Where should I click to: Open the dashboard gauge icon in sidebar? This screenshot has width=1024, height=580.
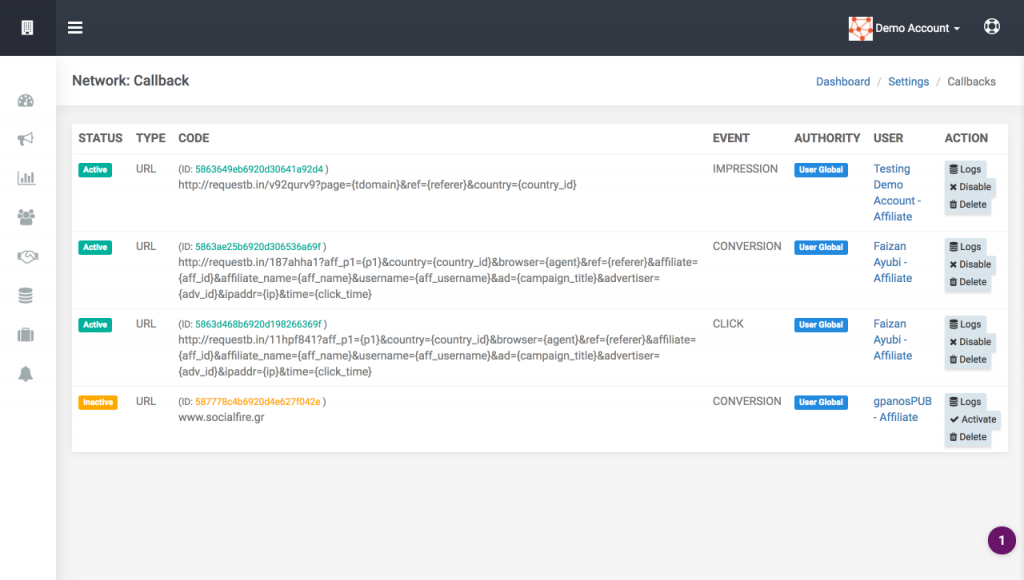coord(26,100)
